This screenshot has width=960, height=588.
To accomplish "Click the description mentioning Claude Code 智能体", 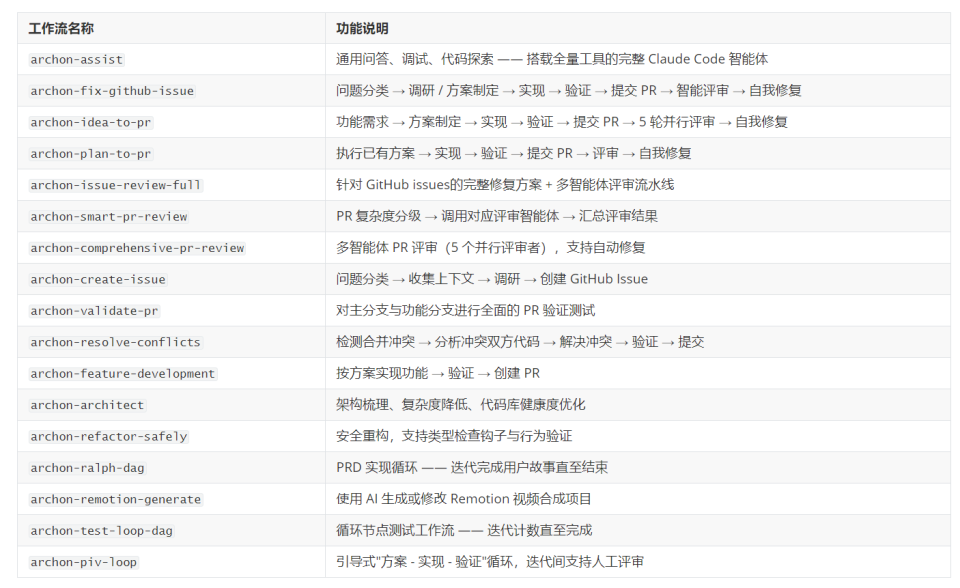I will click(552, 59).
